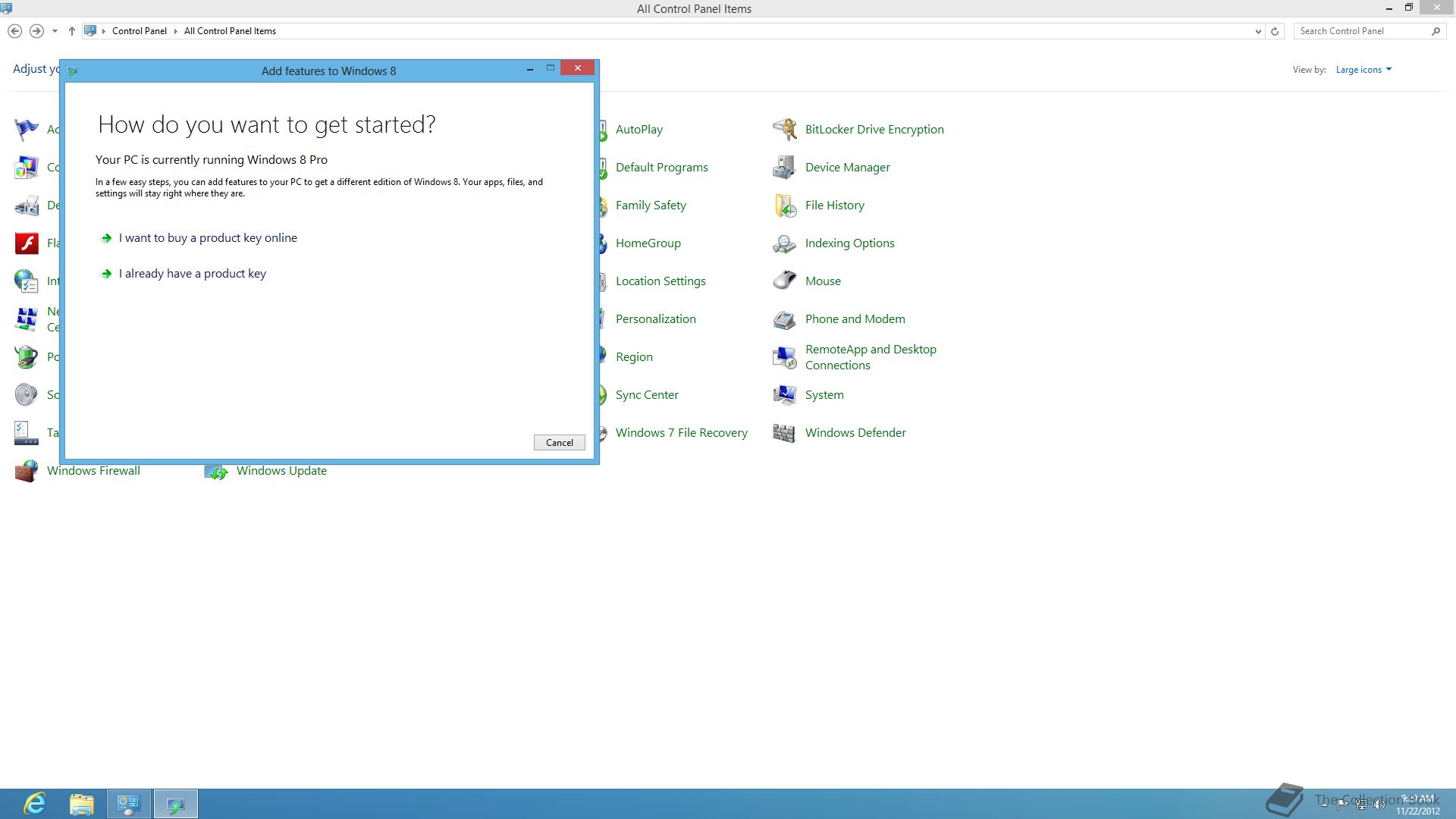Click the 'Control Panel' breadcrumb

[140, 31]
